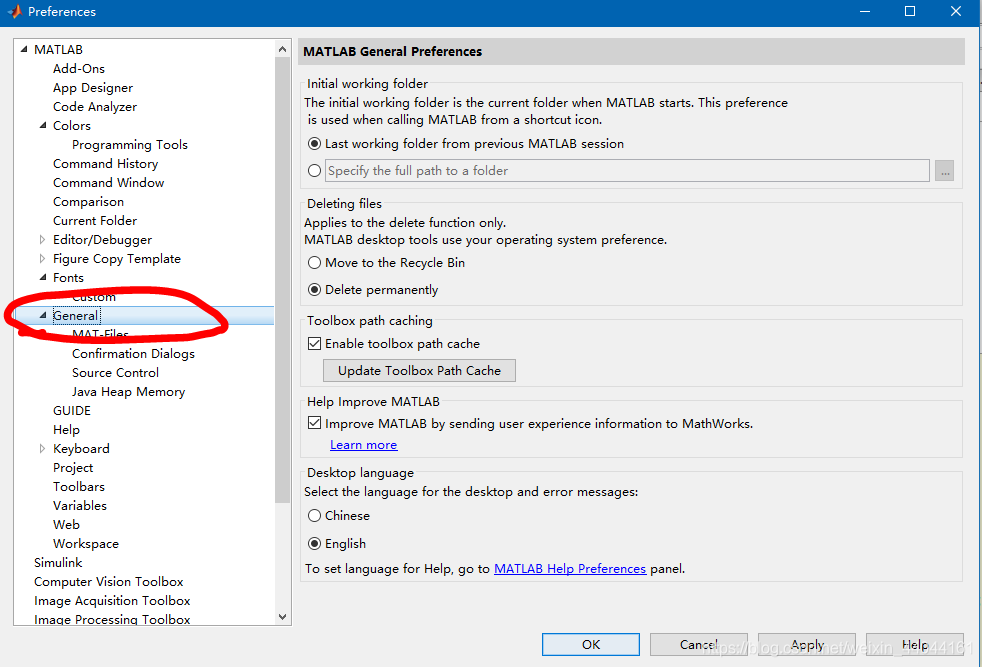The height and width of the screenshot is (667, 982).
Task: Click the folder path input field
Action: [627, 170]
